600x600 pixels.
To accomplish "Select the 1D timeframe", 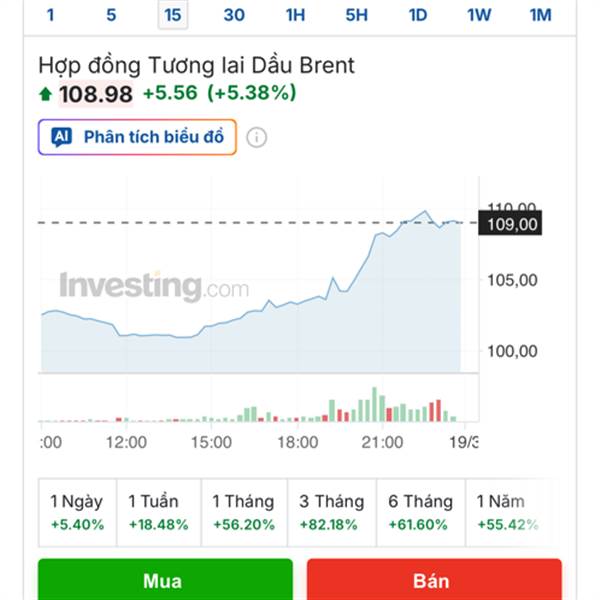I will (418, 15).
